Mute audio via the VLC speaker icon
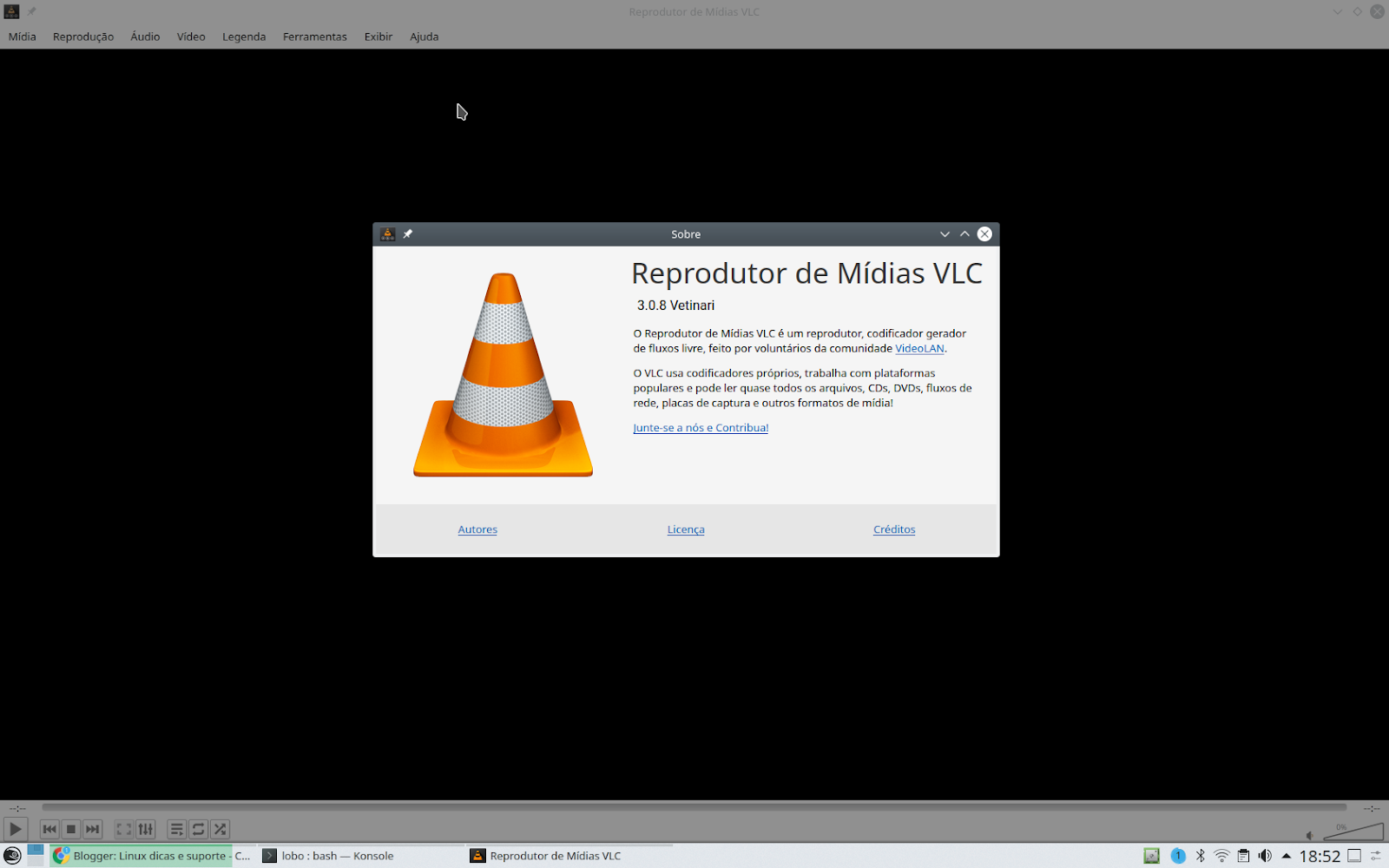The image size is (1389, 868). point(1310,835)
